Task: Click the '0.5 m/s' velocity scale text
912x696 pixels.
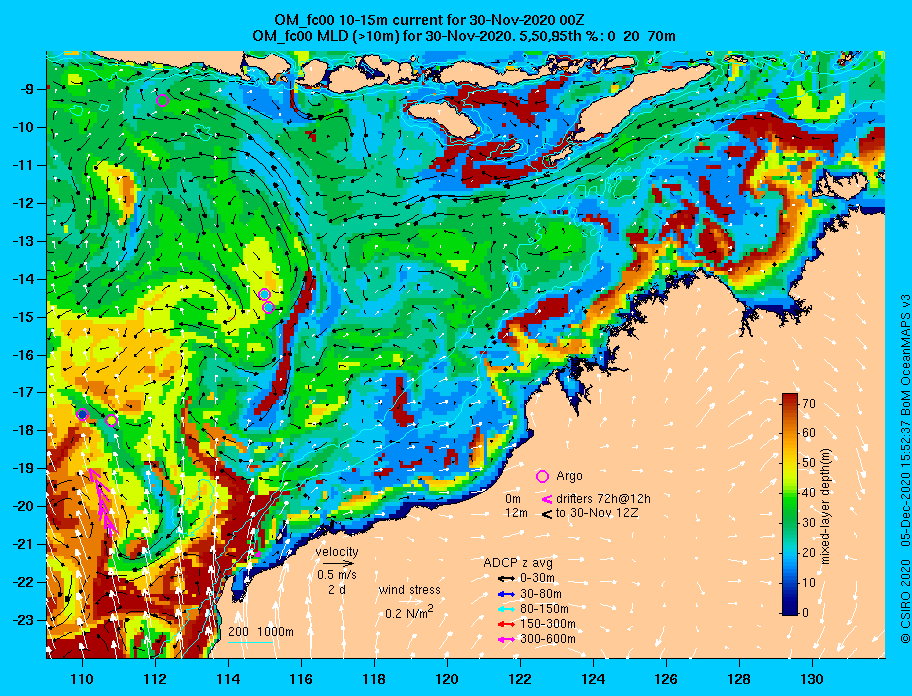Action: (337, 574)
